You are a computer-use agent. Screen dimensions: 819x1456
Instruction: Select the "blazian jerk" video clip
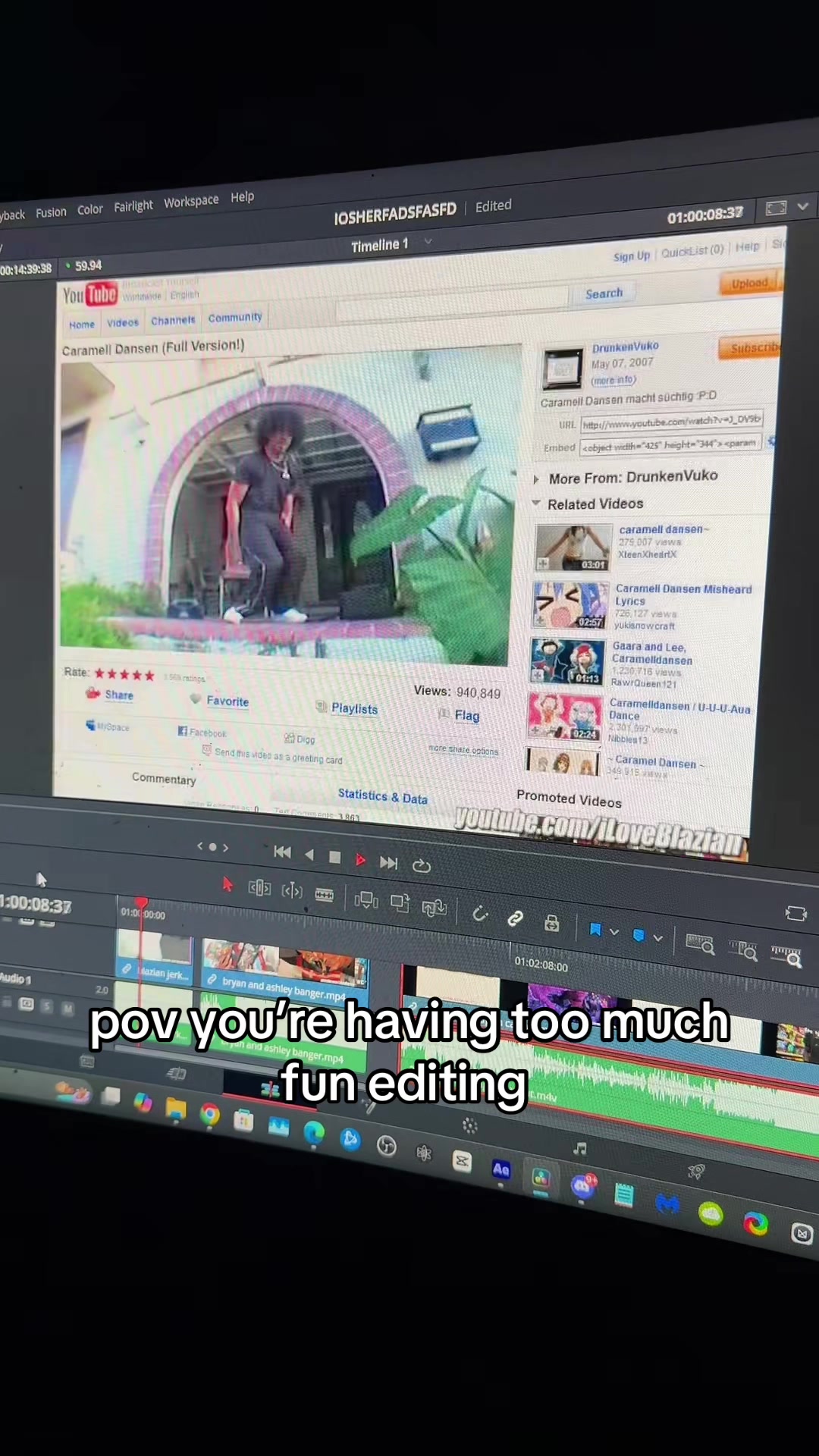(x=155, y=958)
